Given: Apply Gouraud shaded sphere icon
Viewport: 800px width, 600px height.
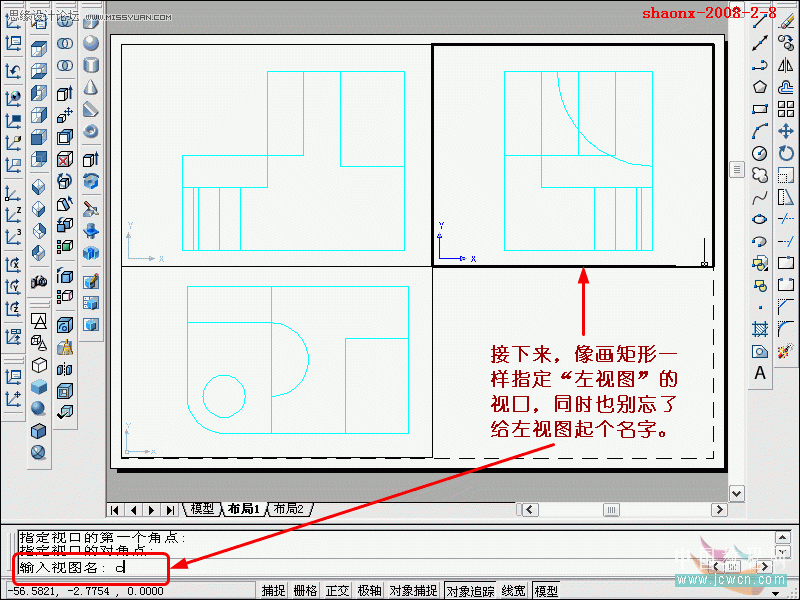Looking at the screenshot, I should [x=39, y=408].
